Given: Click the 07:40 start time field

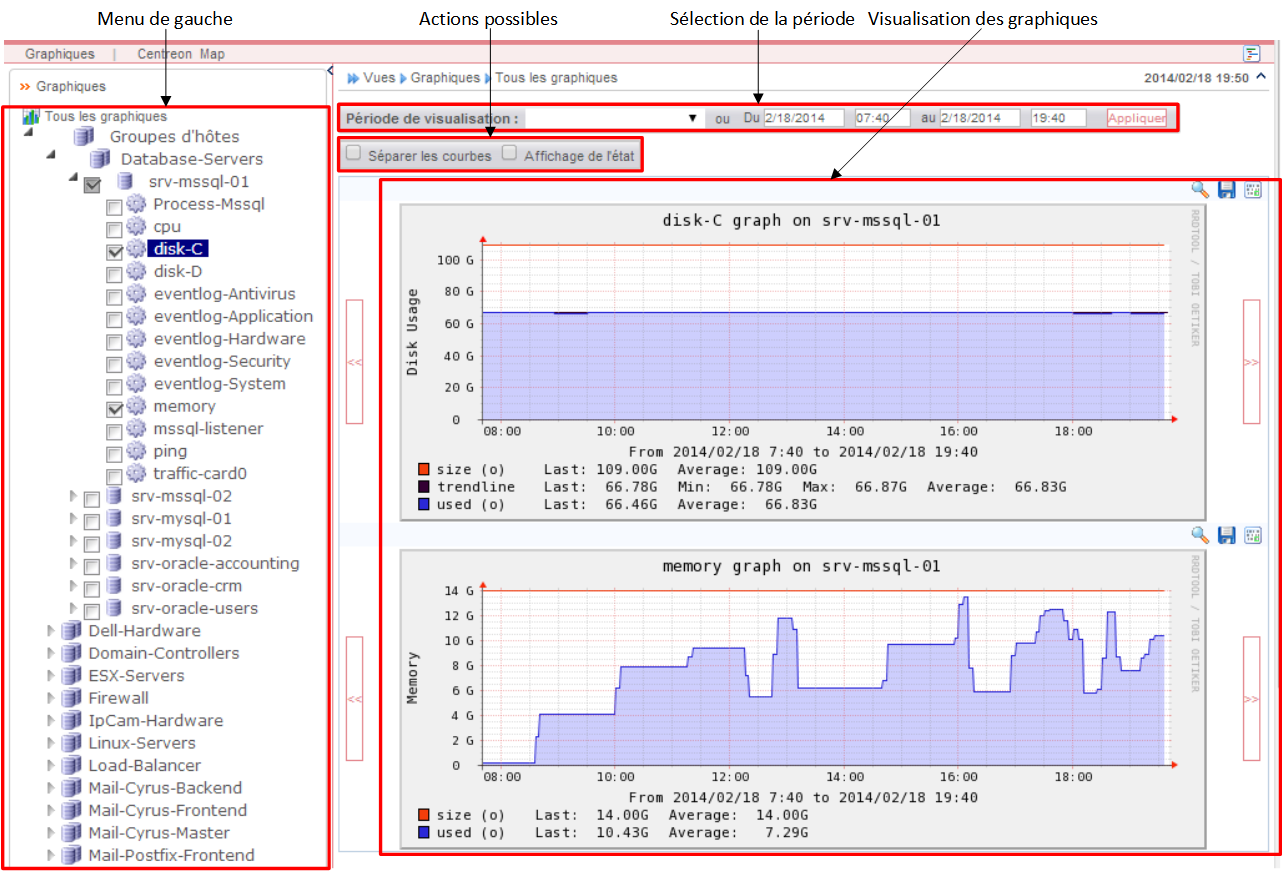Looking at the screenshot, I should pyautogui.click(x=883, y=118).
